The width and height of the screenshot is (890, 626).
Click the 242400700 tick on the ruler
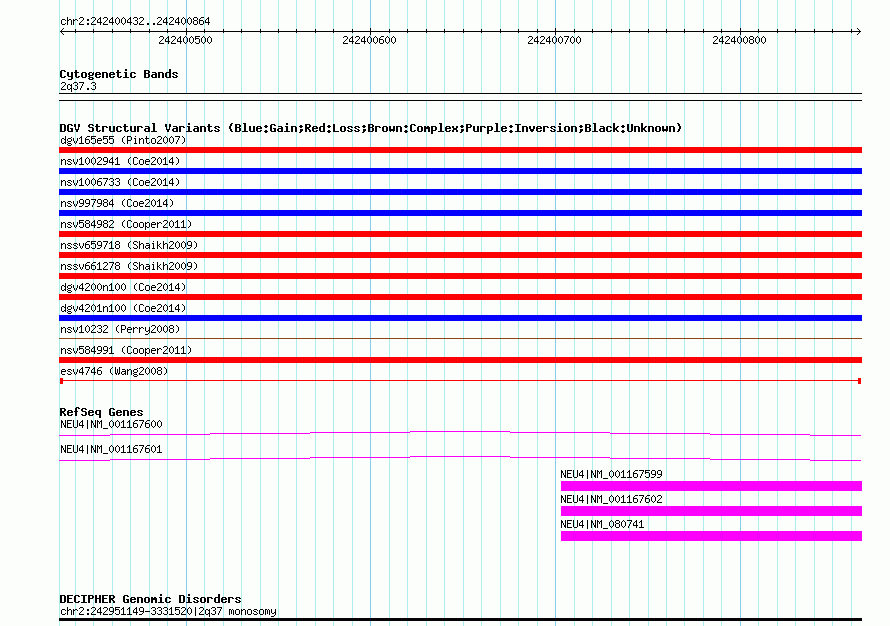point(555,40)
